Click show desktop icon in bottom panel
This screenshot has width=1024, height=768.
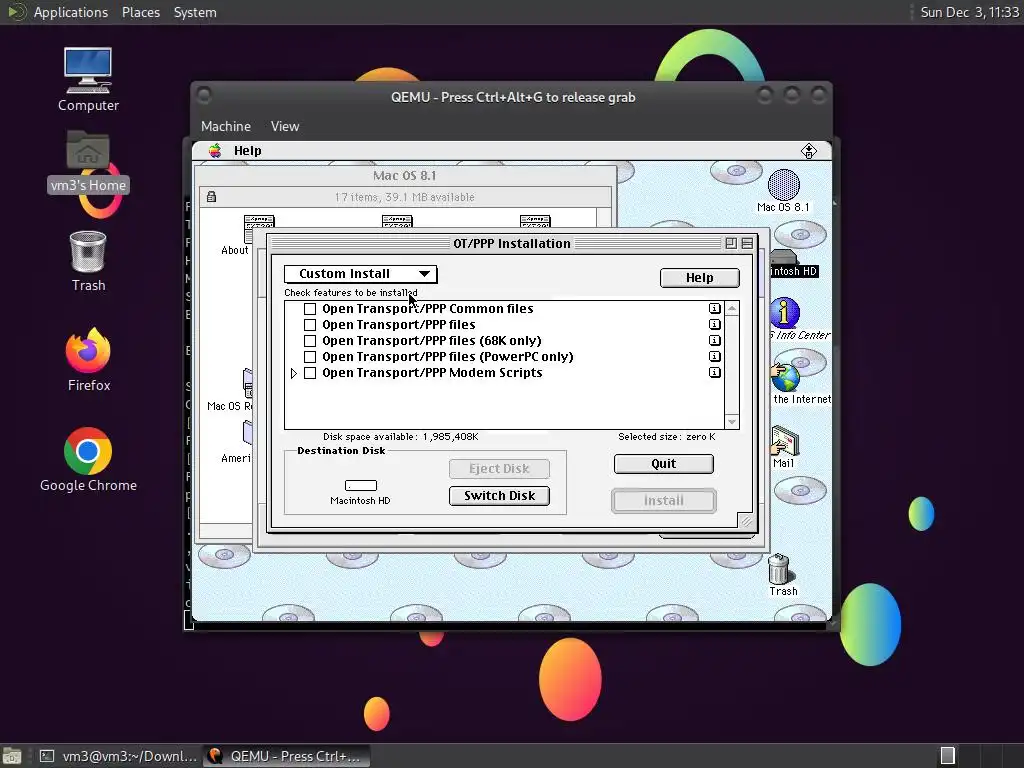[x=12, y=756]
